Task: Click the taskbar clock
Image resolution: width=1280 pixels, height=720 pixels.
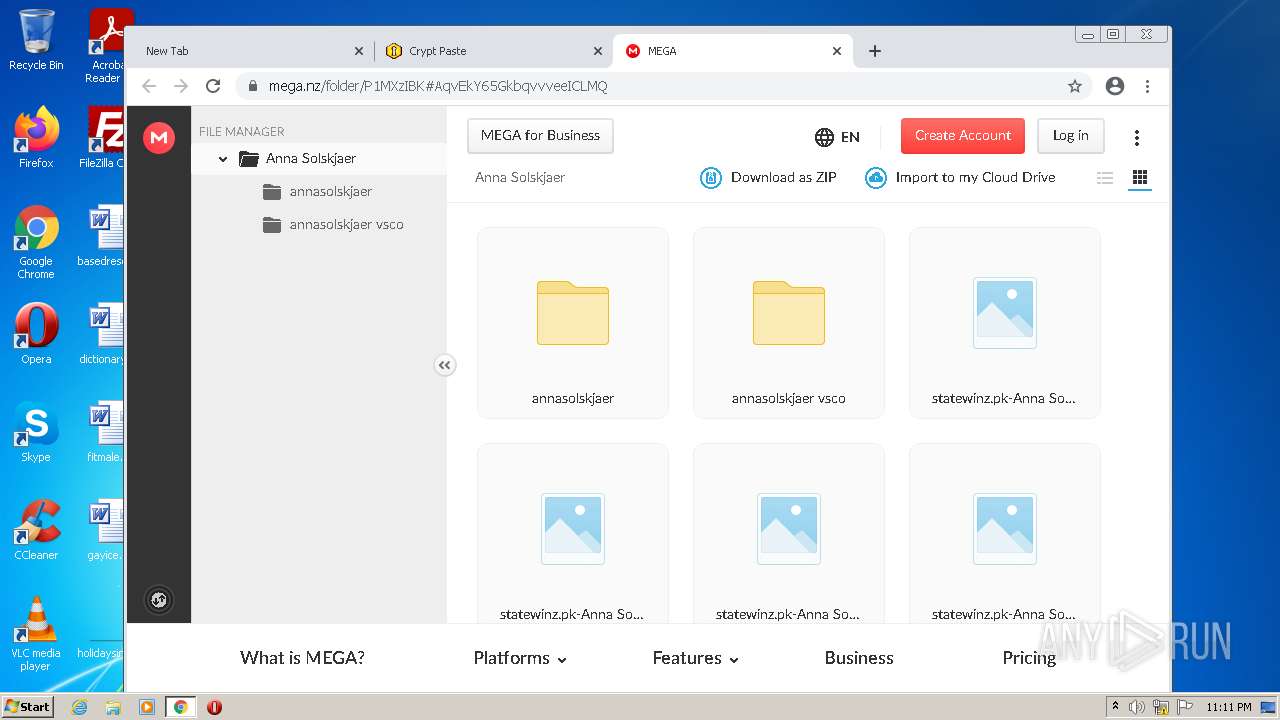Action: point(1229,707)
